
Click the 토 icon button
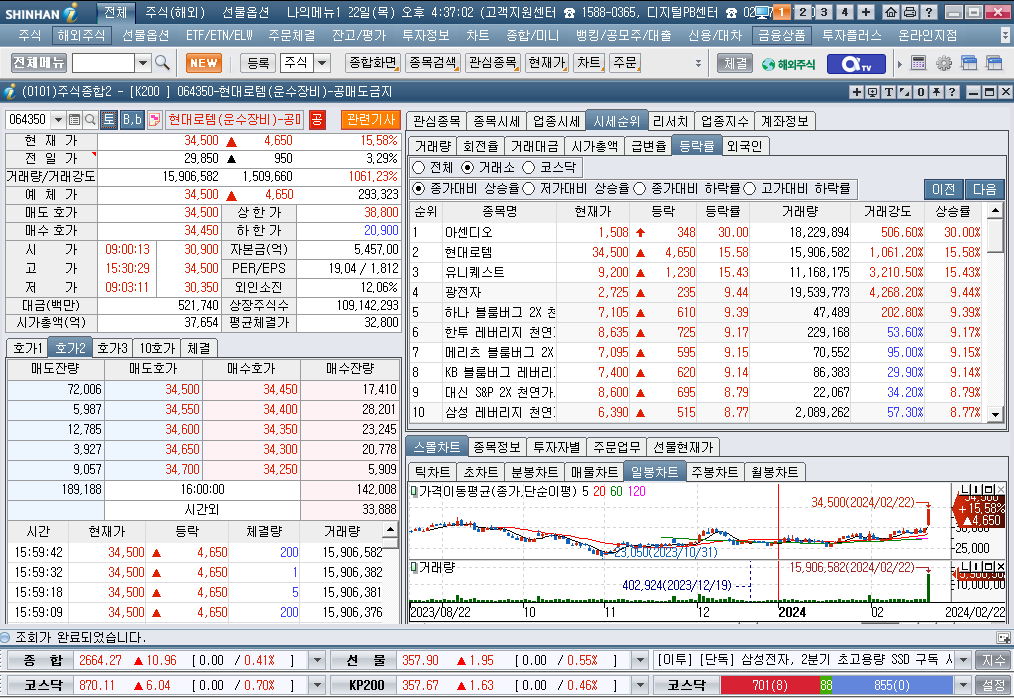(109, 120)
